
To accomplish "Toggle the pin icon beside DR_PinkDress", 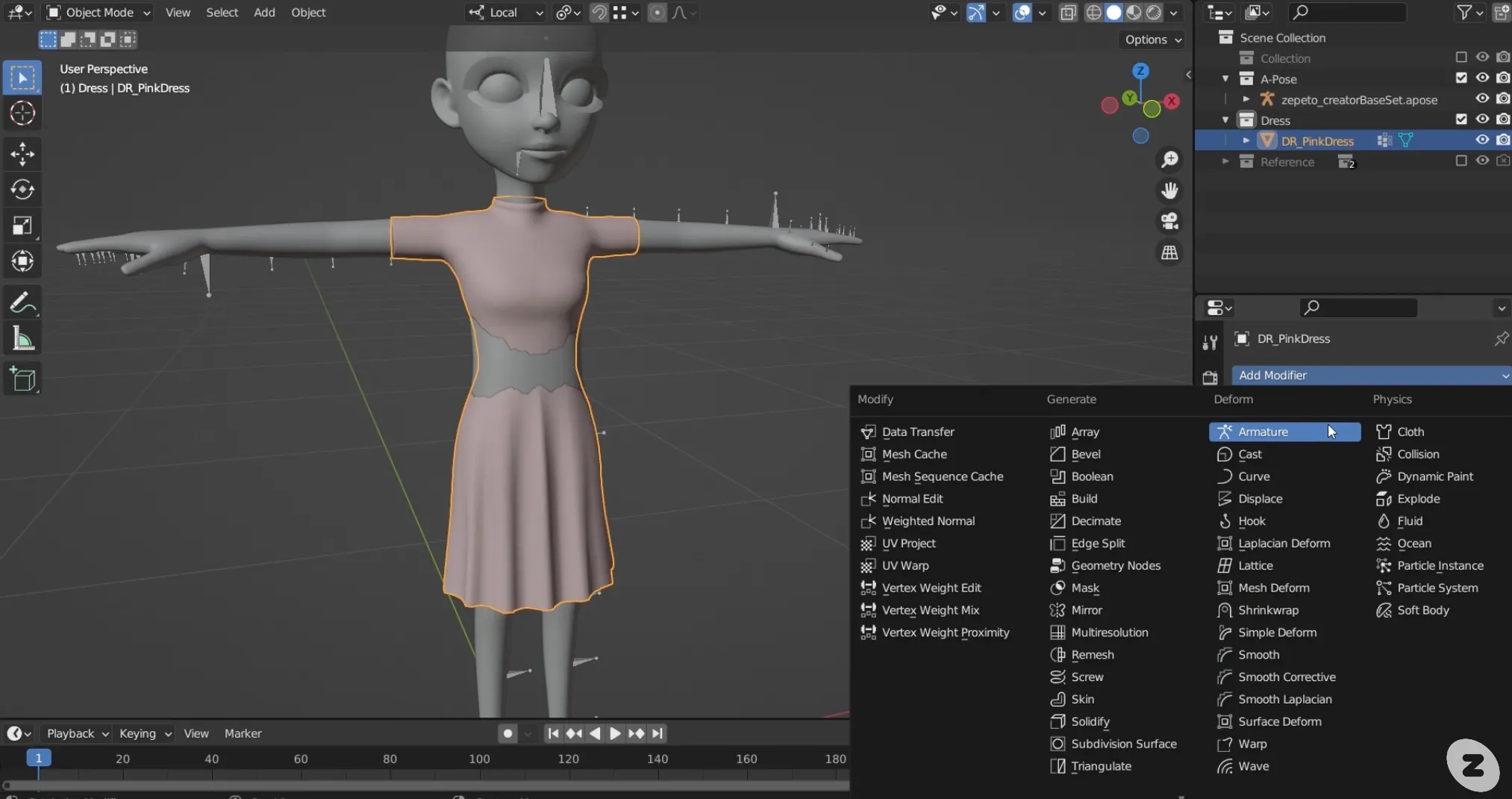I will pos(1501,339).
